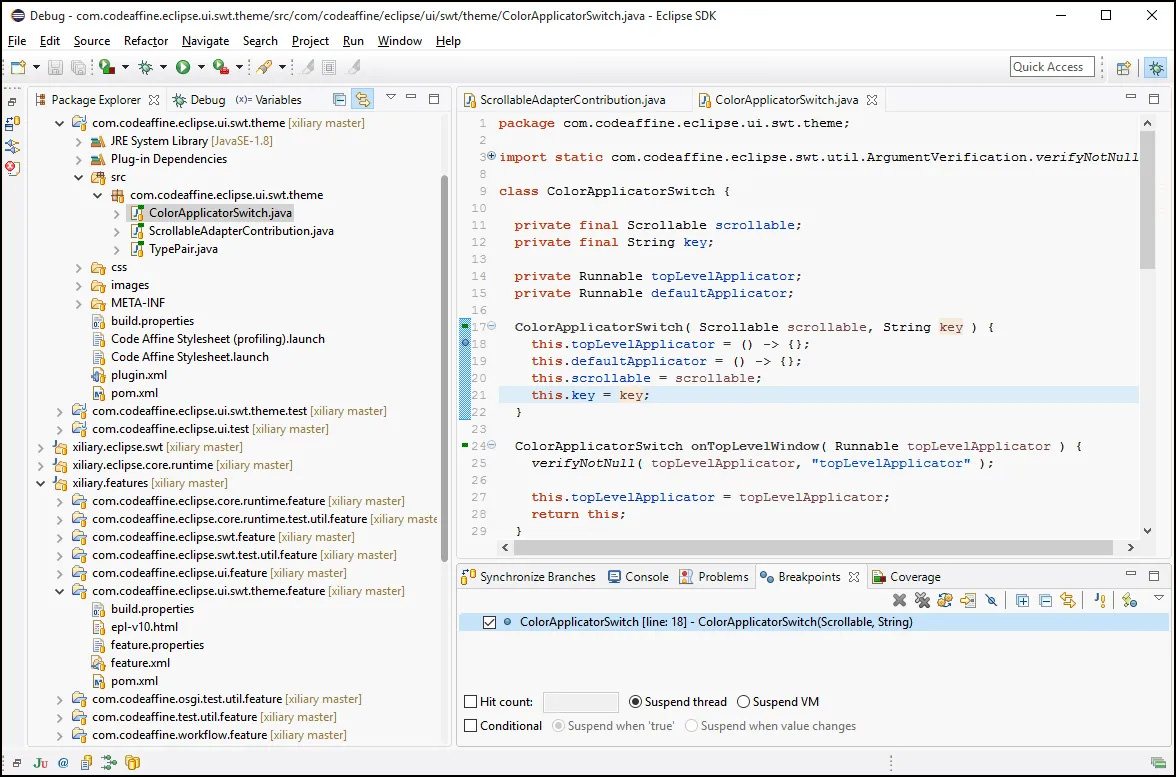Remove all breakpoints using the double-X icon
The image size is (1176, 777).
(x=922, y=600)
